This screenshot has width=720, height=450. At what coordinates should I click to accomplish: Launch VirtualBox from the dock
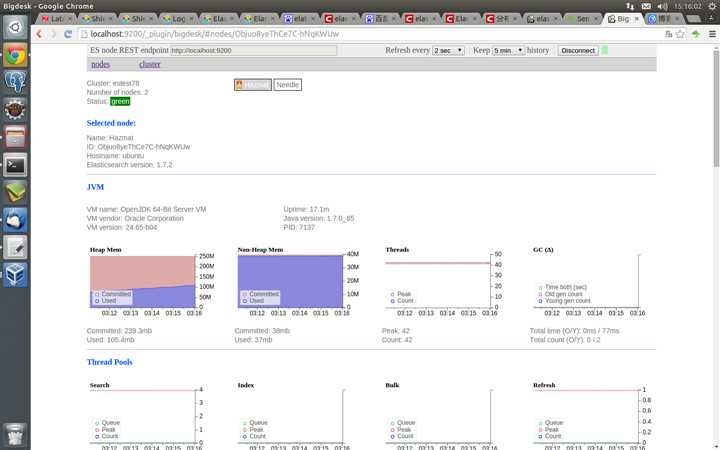[x=15, y=275]
